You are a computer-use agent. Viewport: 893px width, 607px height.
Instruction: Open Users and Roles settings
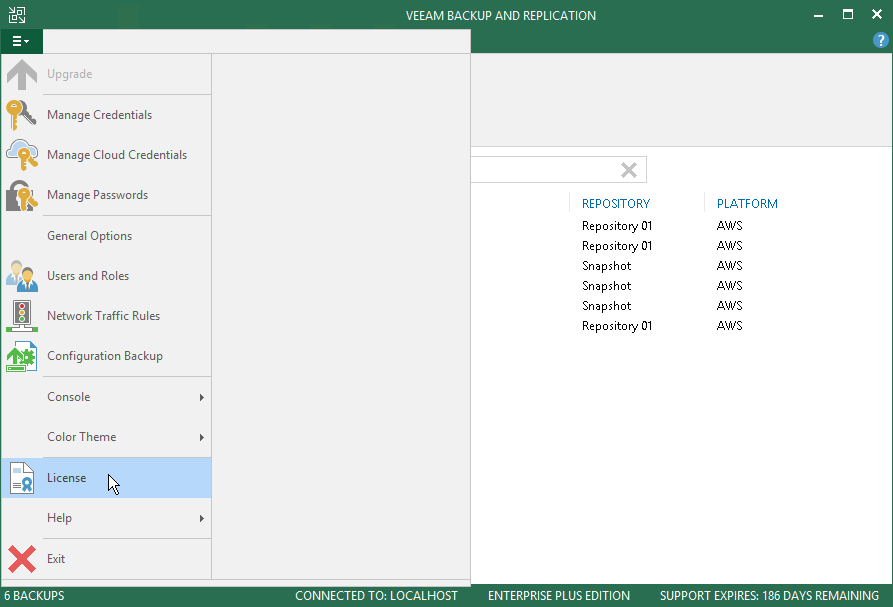[106, 276]
